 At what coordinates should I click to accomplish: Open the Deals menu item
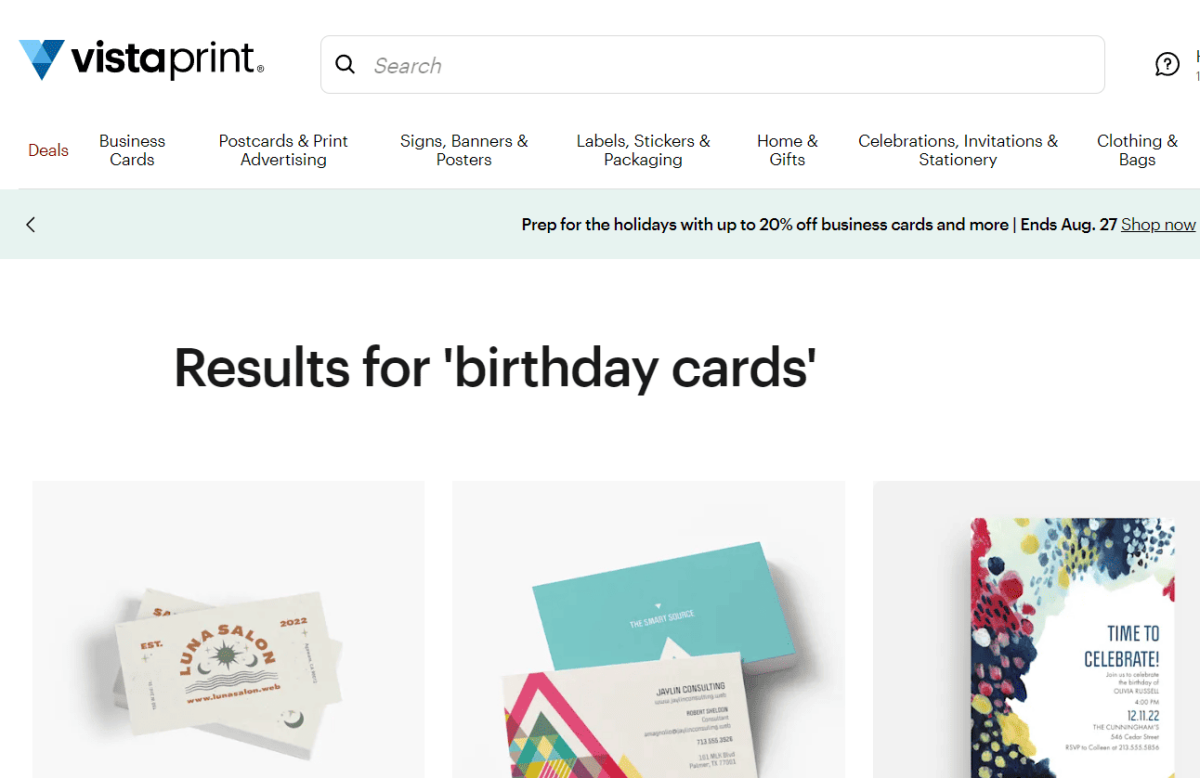pos(48,150)
